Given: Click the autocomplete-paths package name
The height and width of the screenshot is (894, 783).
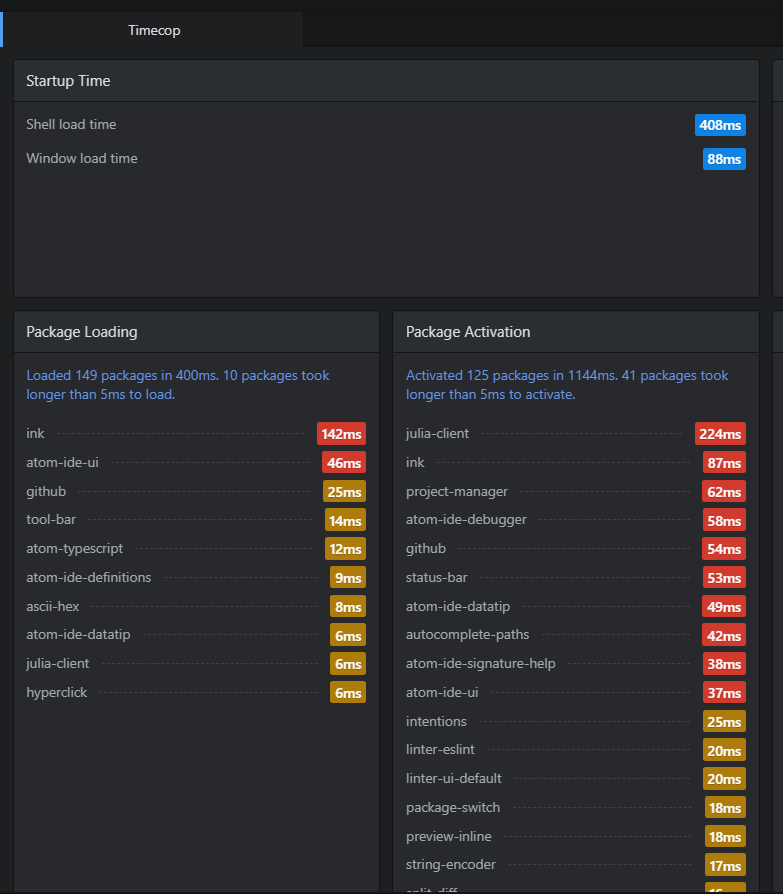Looking at the screenshot, I should (468, 635).
